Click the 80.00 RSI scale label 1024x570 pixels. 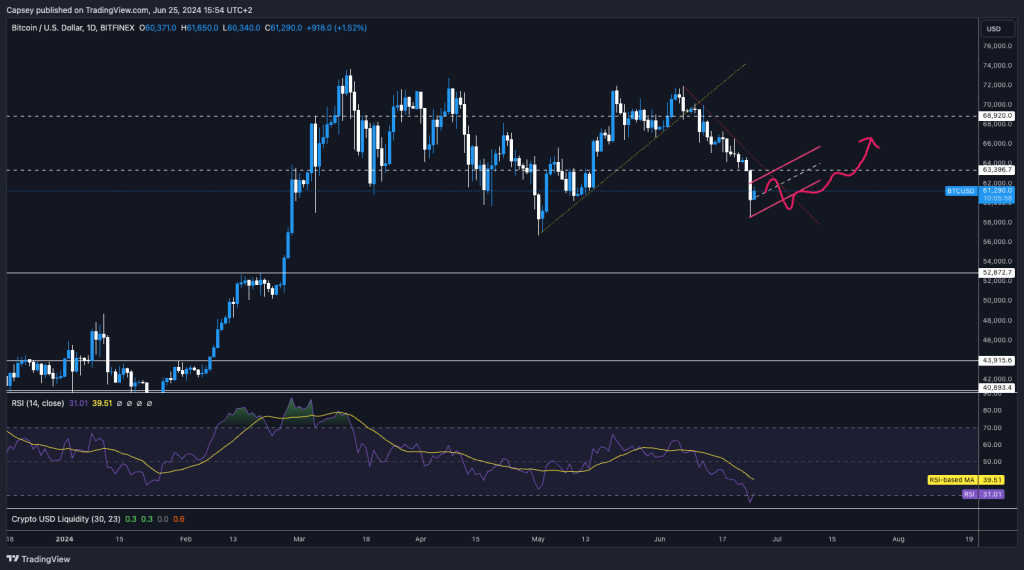pyautogui.click(x=993, y=411)
